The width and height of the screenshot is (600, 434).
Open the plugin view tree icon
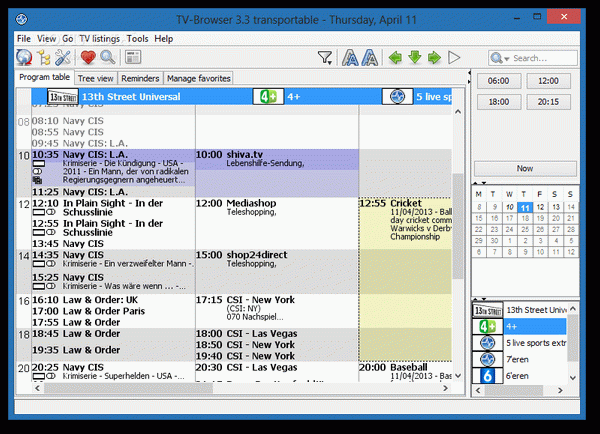point(44,58)
